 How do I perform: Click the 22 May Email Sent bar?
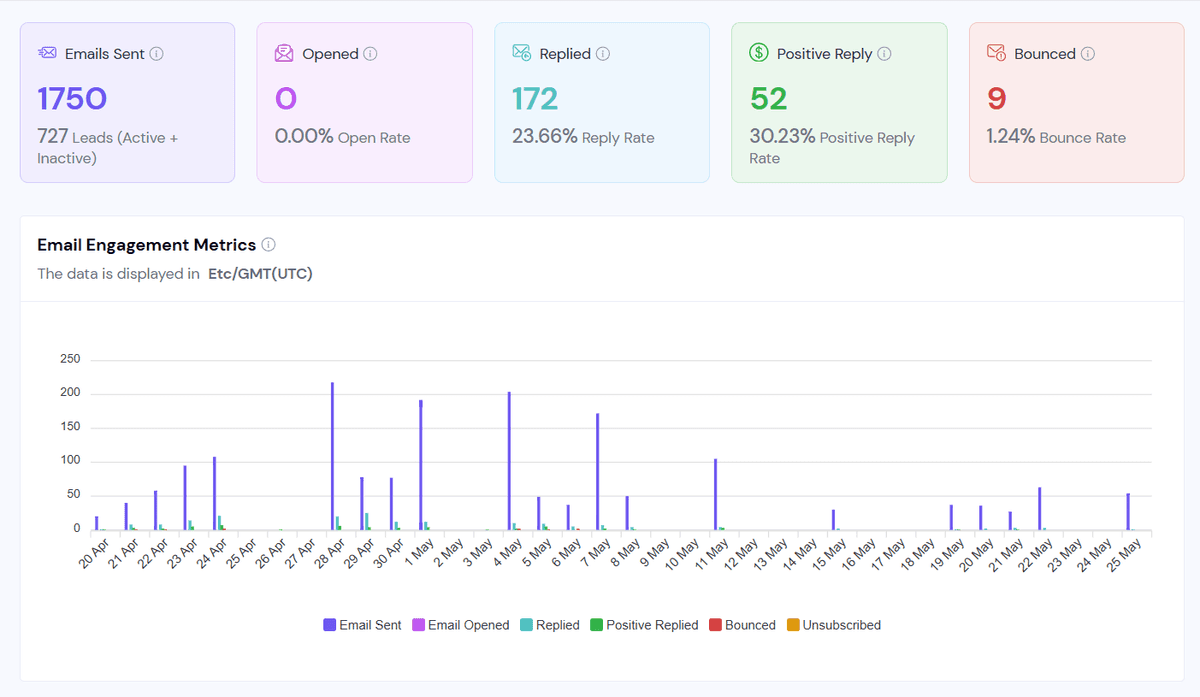coord(1039,509)
